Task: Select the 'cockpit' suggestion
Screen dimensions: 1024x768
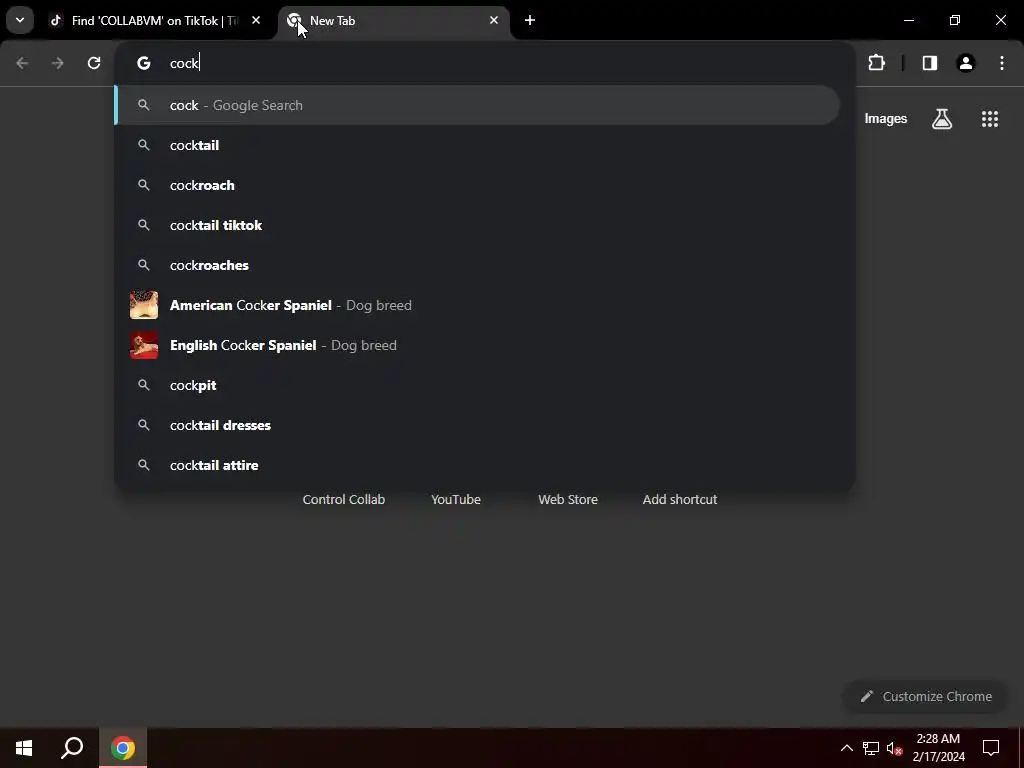Action: pos(477,385)
